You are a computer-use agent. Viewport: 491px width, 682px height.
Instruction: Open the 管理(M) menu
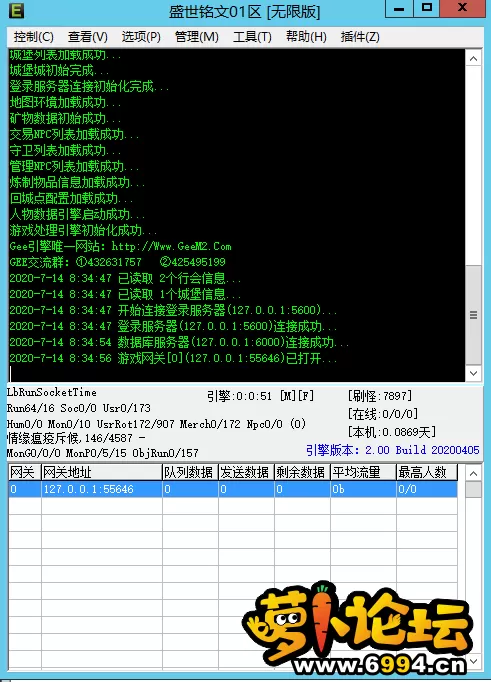(197, 37)
